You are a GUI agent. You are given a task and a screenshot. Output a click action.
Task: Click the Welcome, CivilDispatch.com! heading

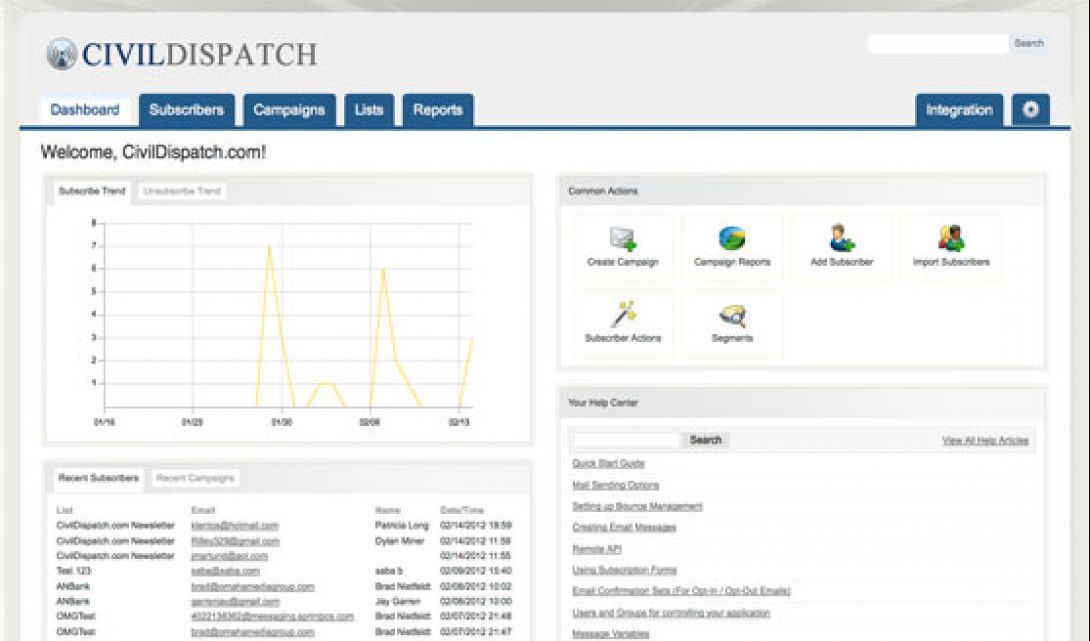pyautogui.click(x=153, y=152)
